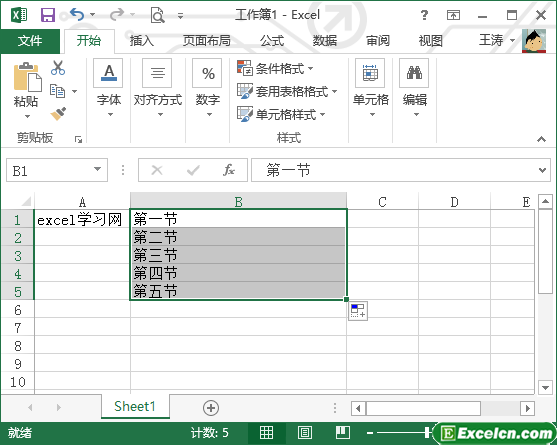Select the Format Painter brush icon
Screen dimensions: 557x445
click(58, 114)
